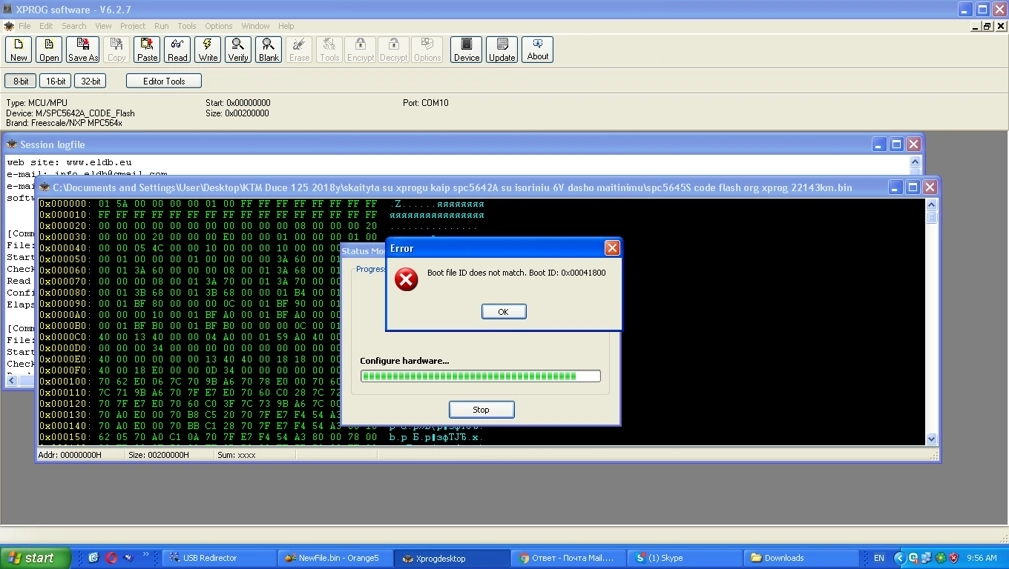Switch hex view to 8-bit mode
This screenshot has height=569, width=1009.
coord(20,81)
